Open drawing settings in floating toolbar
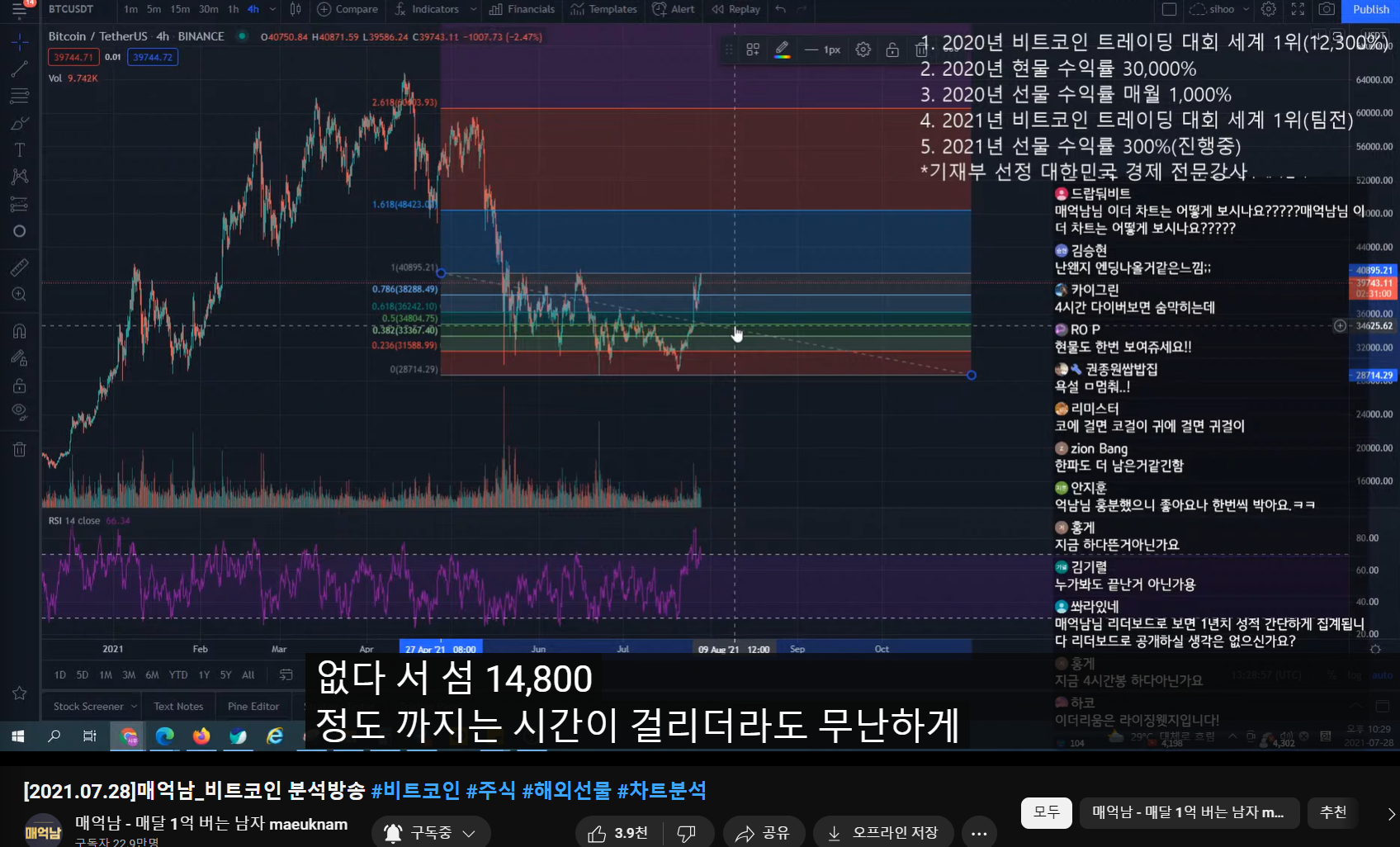1400x847 pixels. coord(863,50)
